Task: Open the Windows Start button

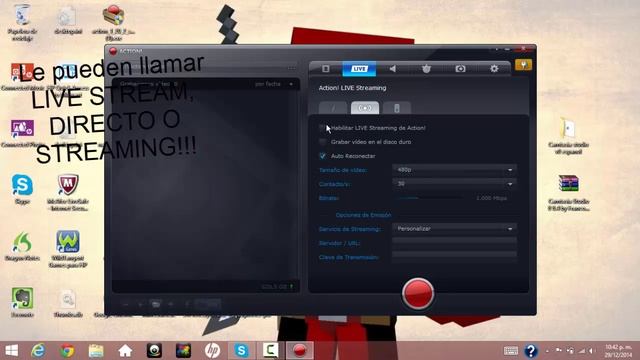Action: 11,351
